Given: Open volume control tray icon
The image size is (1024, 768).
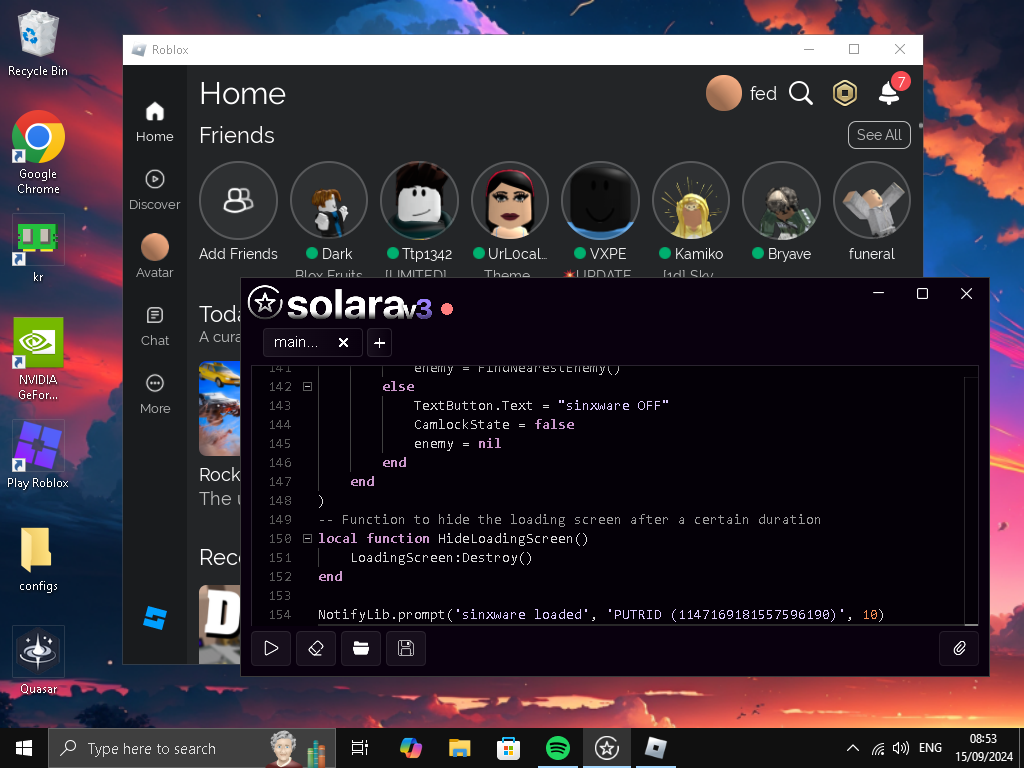Looking at the screenshot, I should click(901, 748).
